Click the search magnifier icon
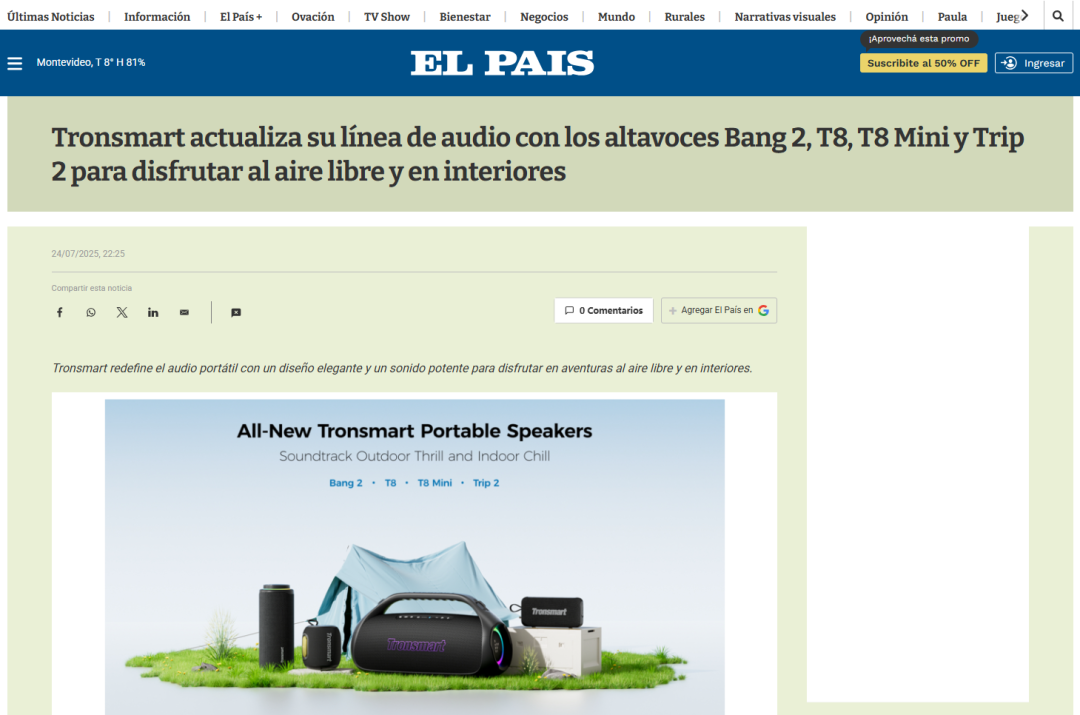 pyautogui.click(x=1058, y=16)
